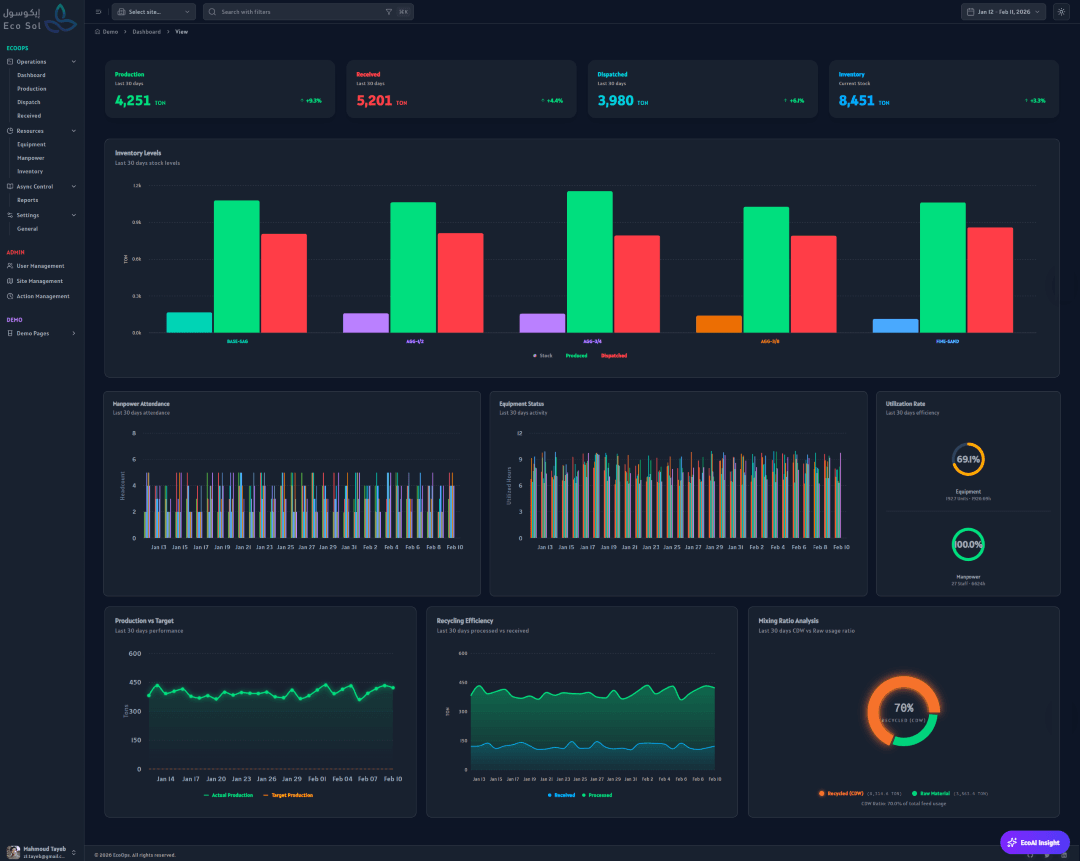Click the Action Management clock icon
This screenshot has height=861, width=1080.
[x=9, y=296]
